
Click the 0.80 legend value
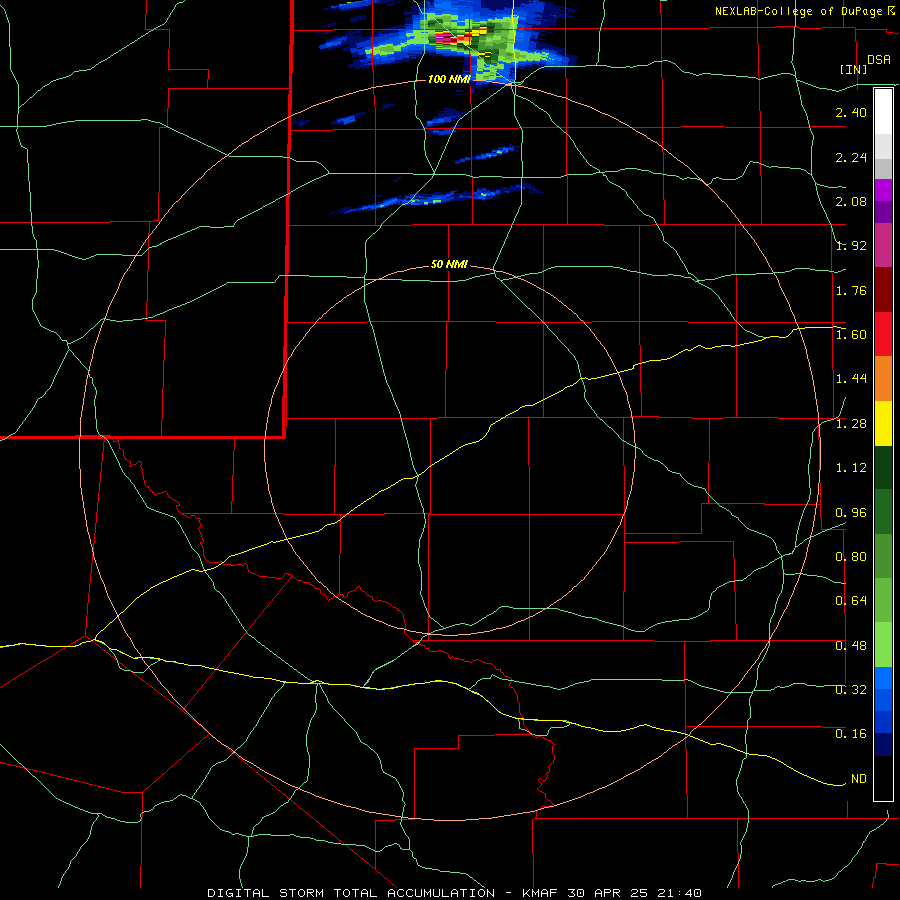[851, 557]
